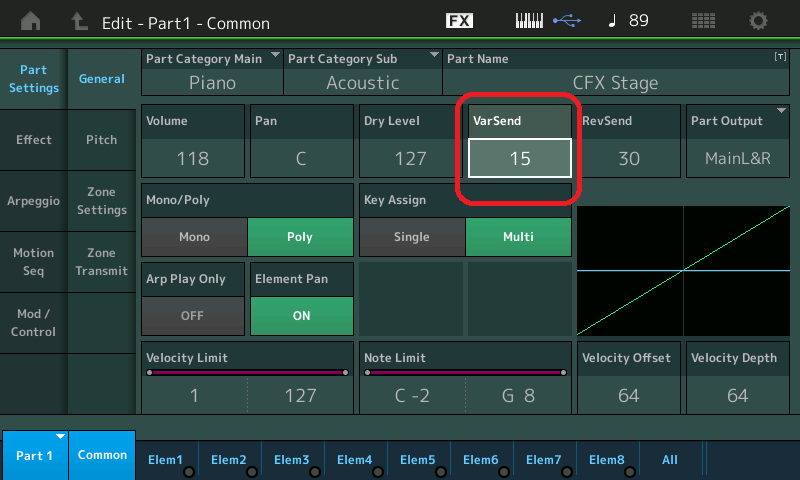Image resolution: width=800 pixels, height=480 pixels.
Task: Open the FX overview icon
Action: (459, 21)
